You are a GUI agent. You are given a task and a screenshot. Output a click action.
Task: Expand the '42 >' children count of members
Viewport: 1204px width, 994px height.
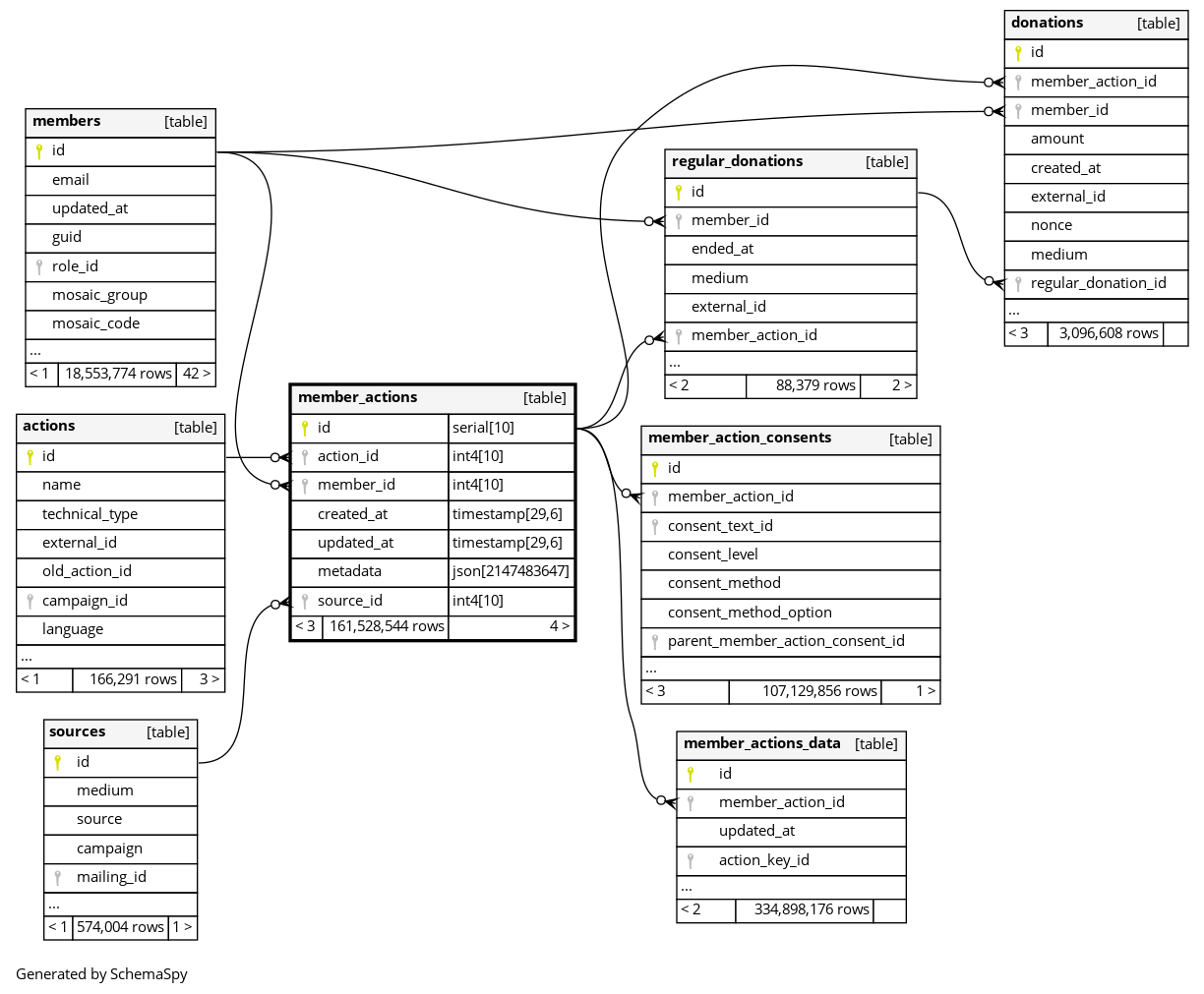tap(197, 374)
